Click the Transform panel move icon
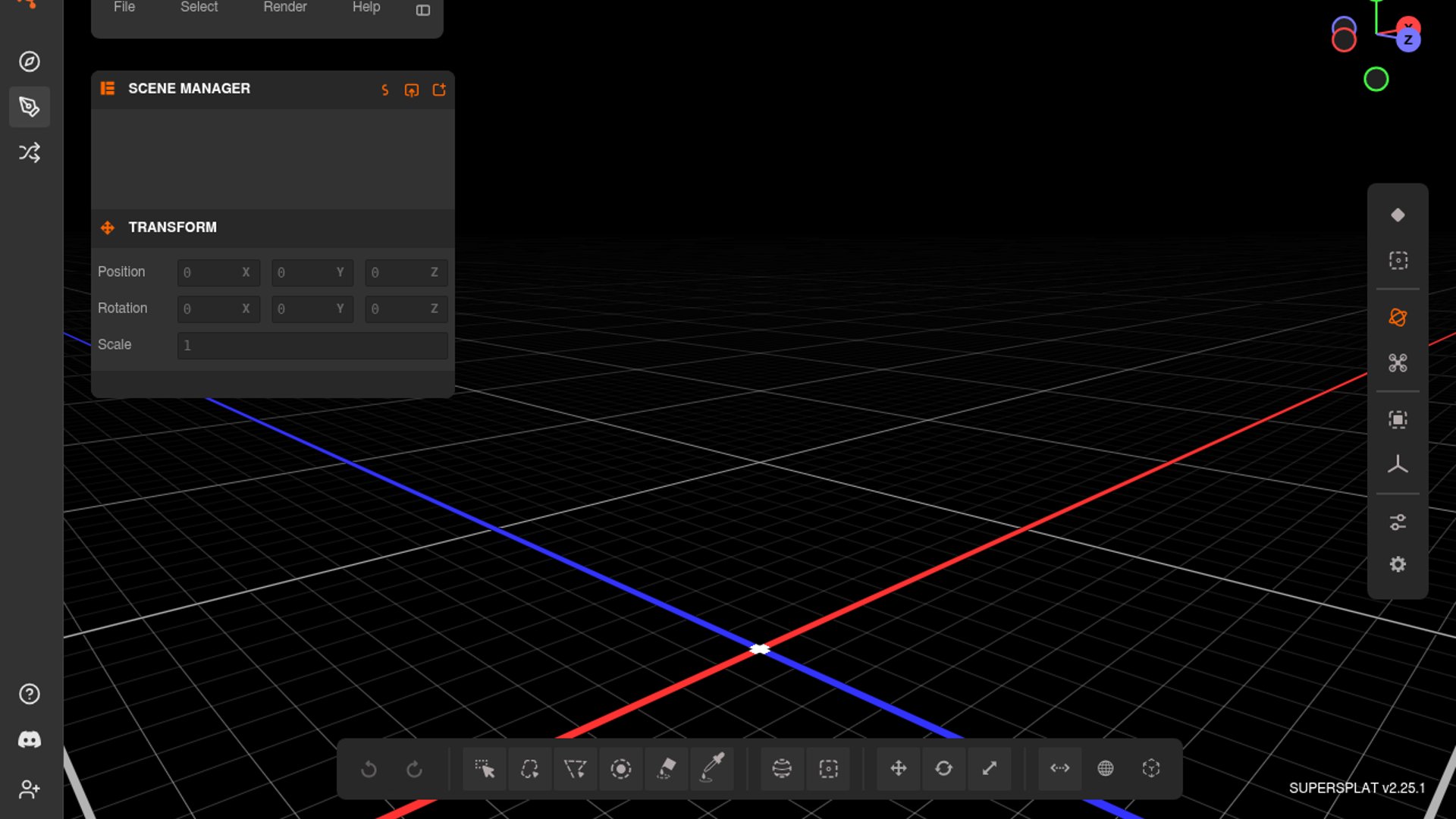 (x=108, y=227)
